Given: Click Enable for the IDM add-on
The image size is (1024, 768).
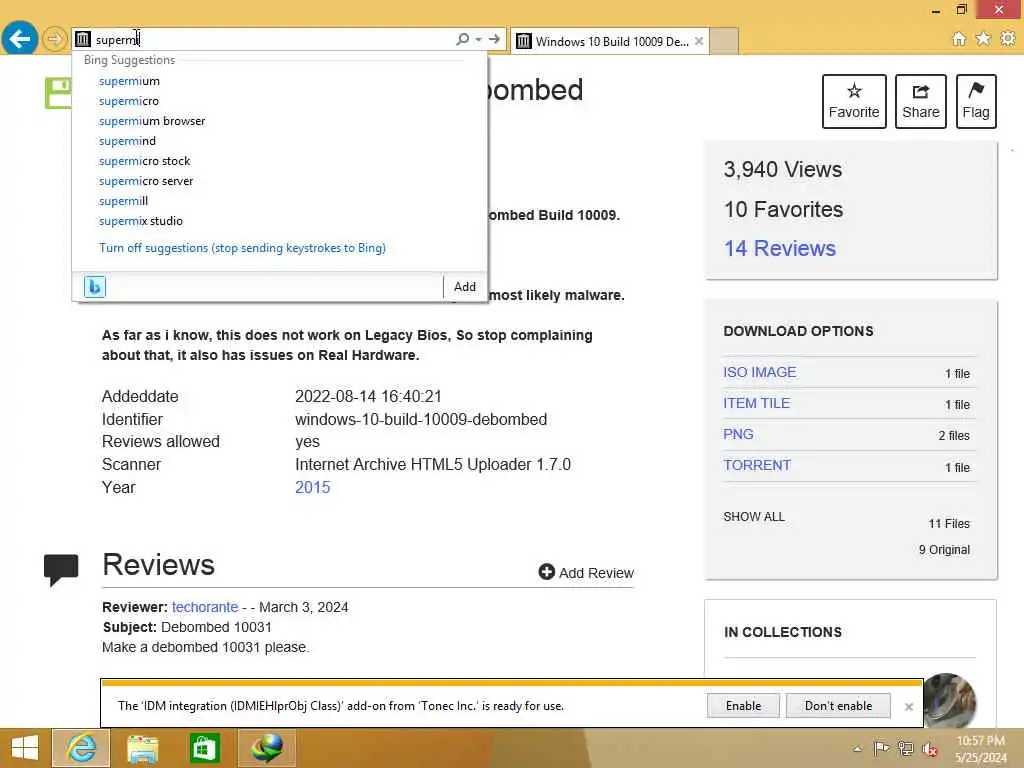Looking at the screenshot, I should [x=743, y=706].
